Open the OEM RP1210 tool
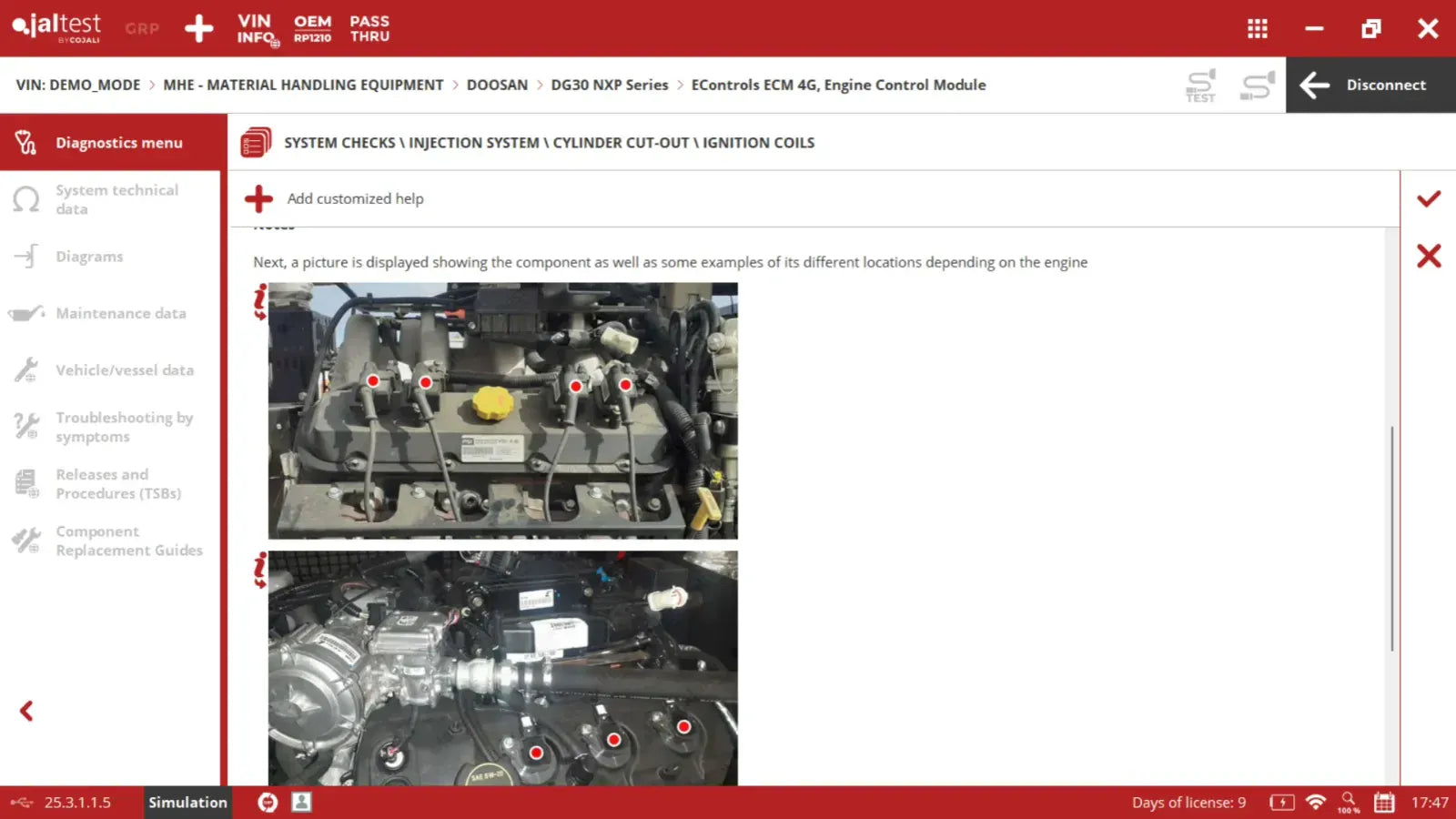The width and height of the screenshot is (1456, 819). click(312, 28)
